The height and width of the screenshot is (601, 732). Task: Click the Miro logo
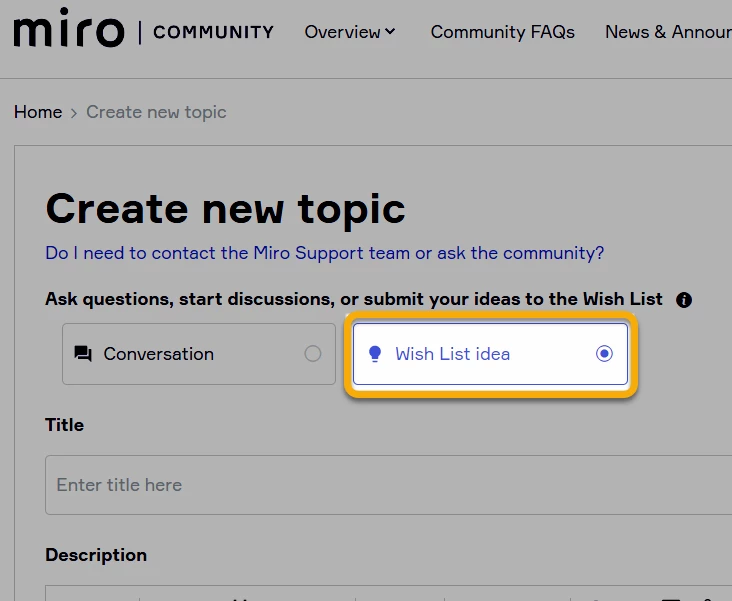(69, 28)
